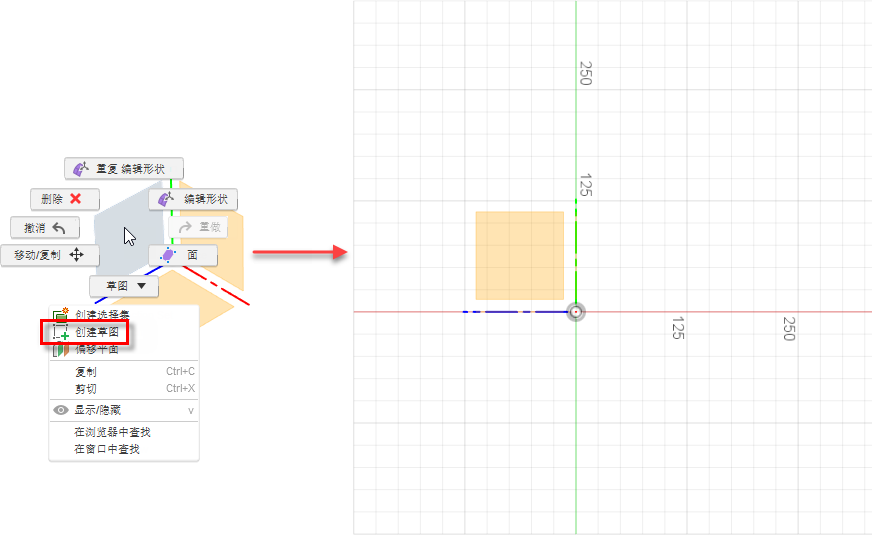Click the redo arrow icon beside 重做
The image size is (872, 535).
click(185, 227)
